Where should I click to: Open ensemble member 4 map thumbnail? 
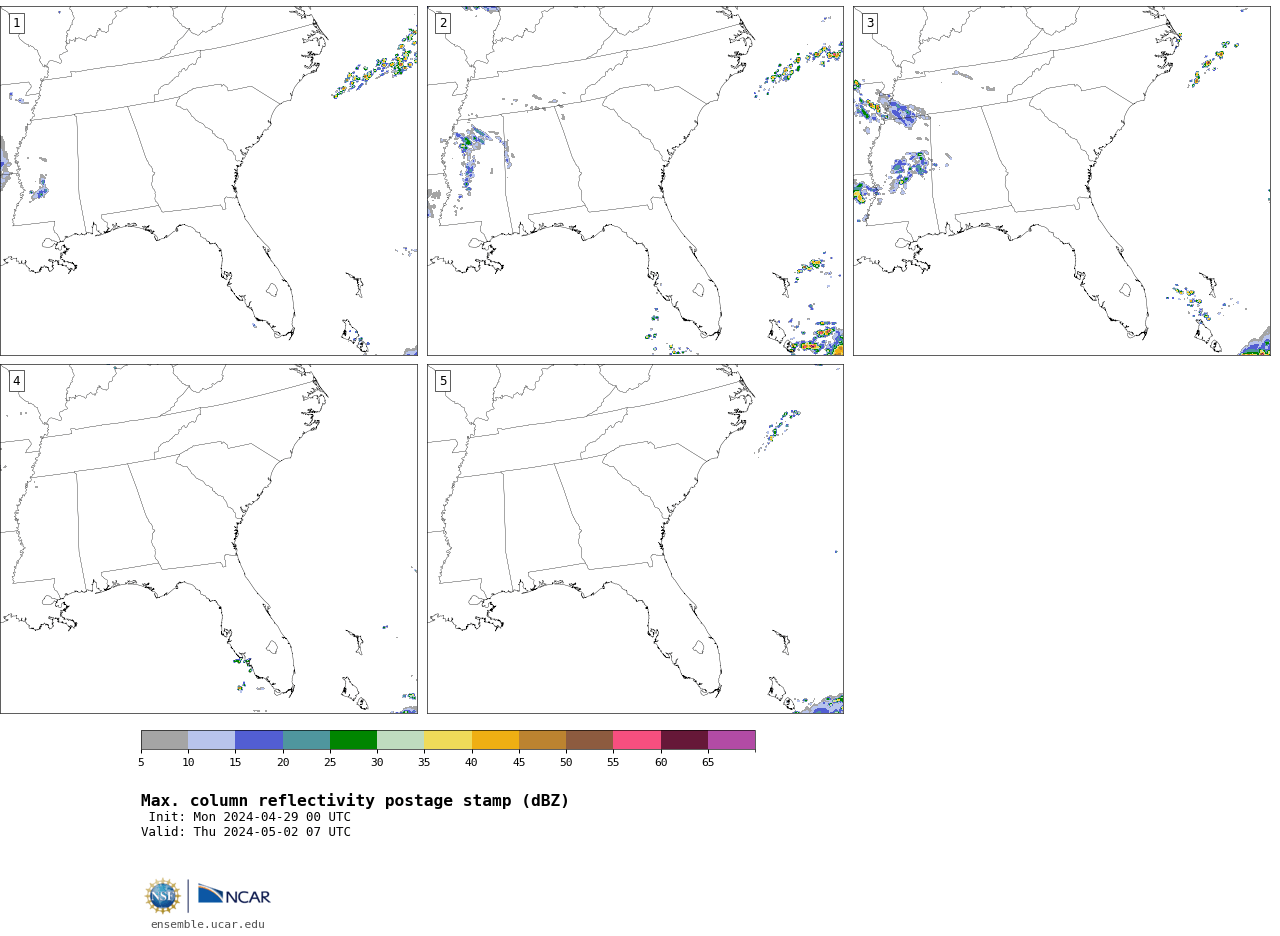coord(209,539)
